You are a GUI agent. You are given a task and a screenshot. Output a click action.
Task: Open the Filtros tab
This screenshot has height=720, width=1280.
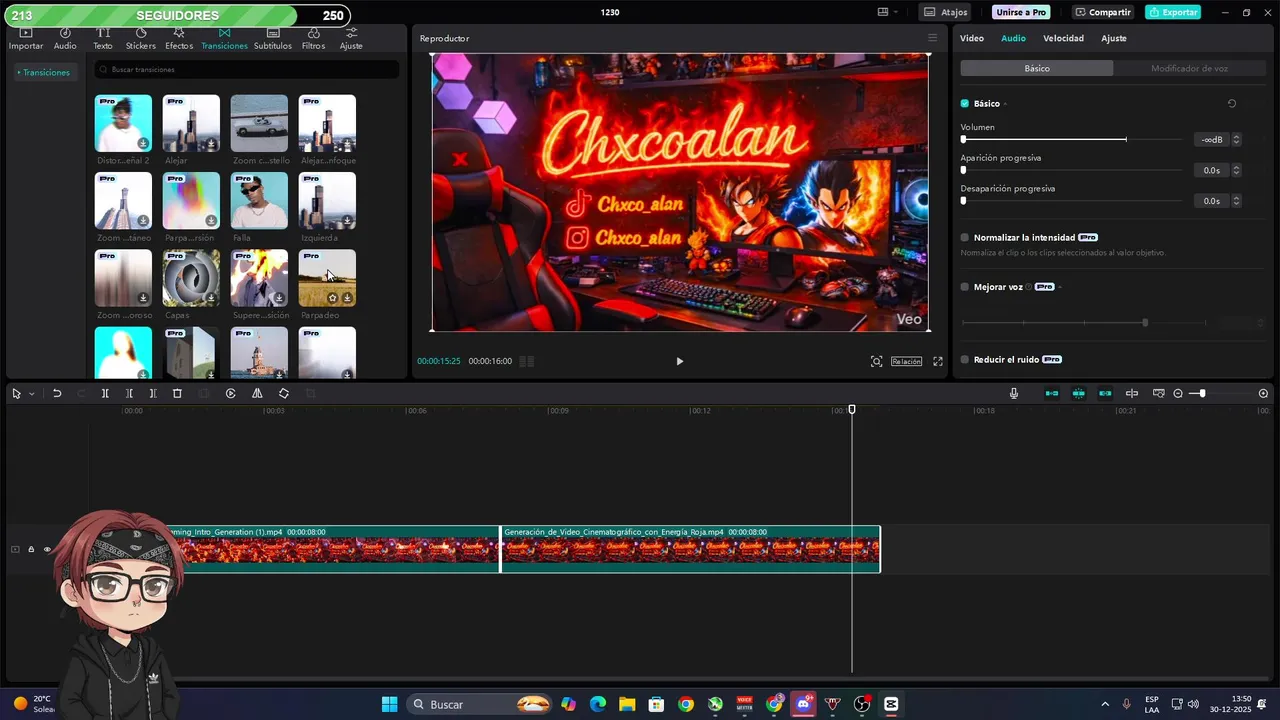(x=313, y=39)
